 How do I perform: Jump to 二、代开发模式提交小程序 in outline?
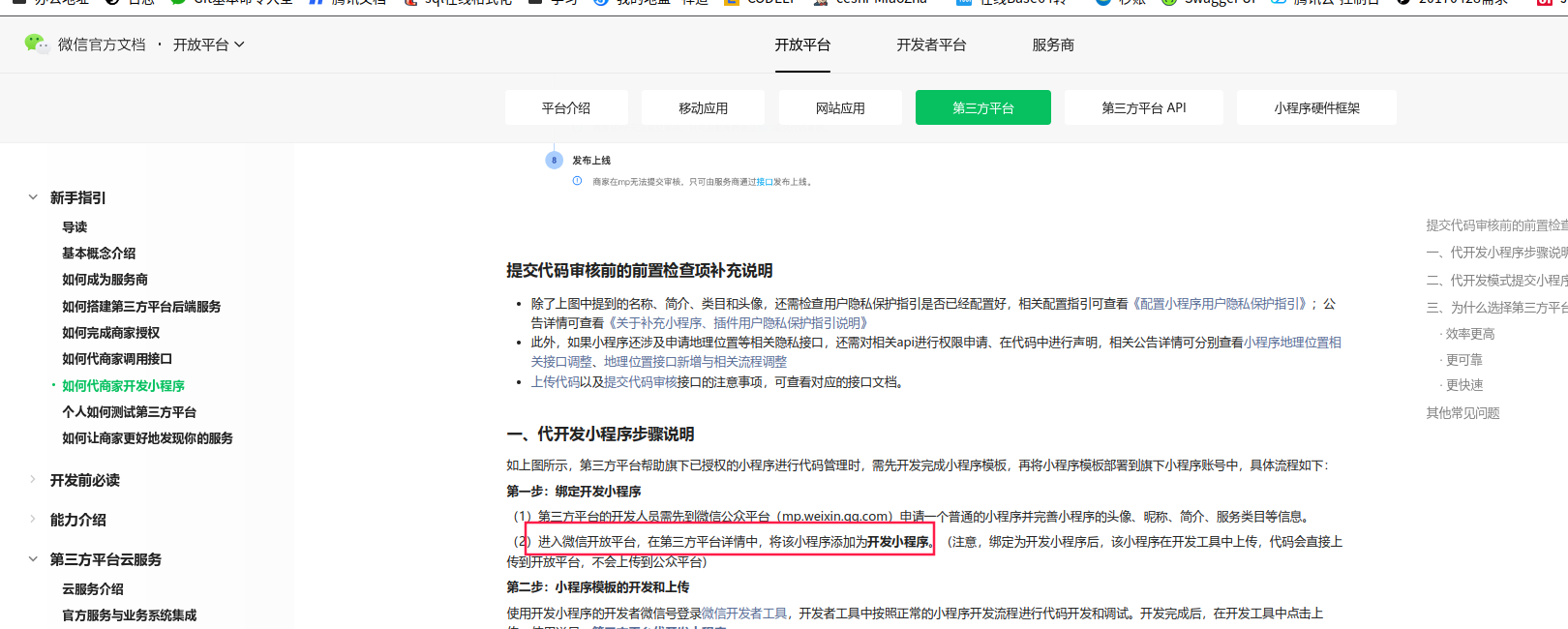tap(1496, 281)
